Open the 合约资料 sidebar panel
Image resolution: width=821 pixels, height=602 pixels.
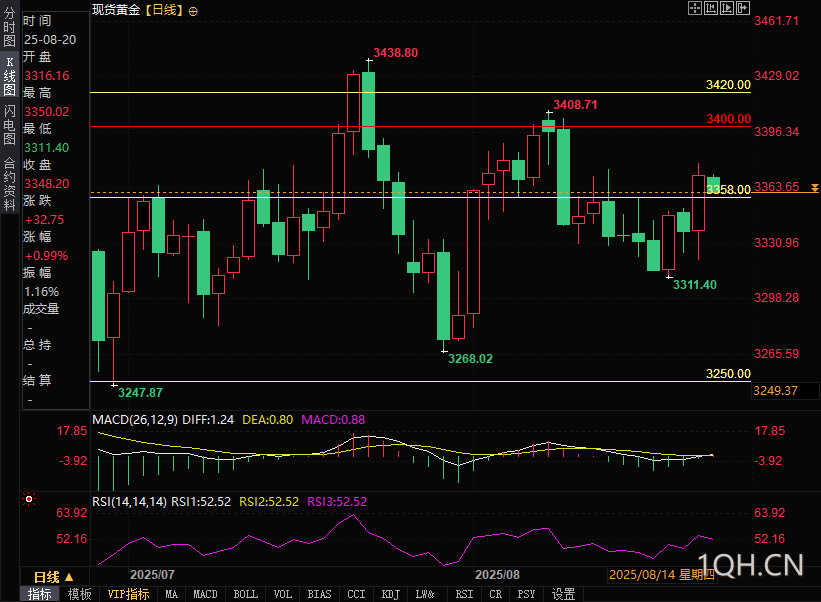pos(9,184)
